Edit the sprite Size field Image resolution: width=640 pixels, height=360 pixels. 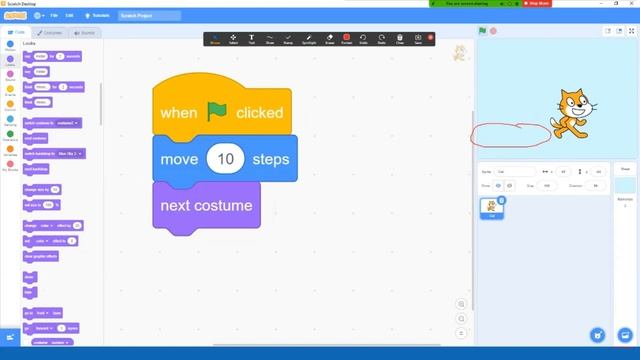(547, 186)
